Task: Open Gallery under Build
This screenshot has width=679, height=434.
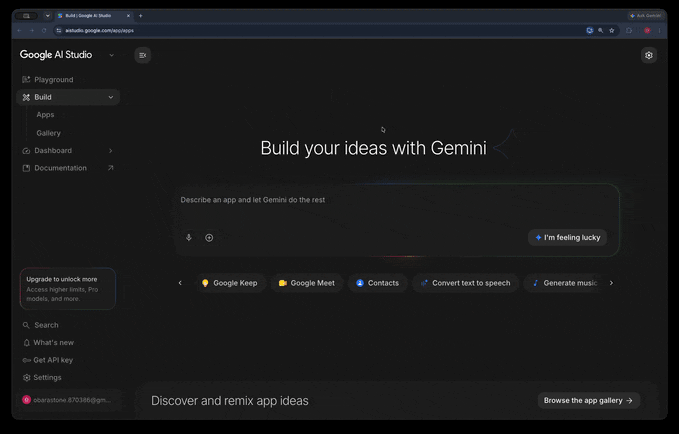Action: (x=48, y=133)
